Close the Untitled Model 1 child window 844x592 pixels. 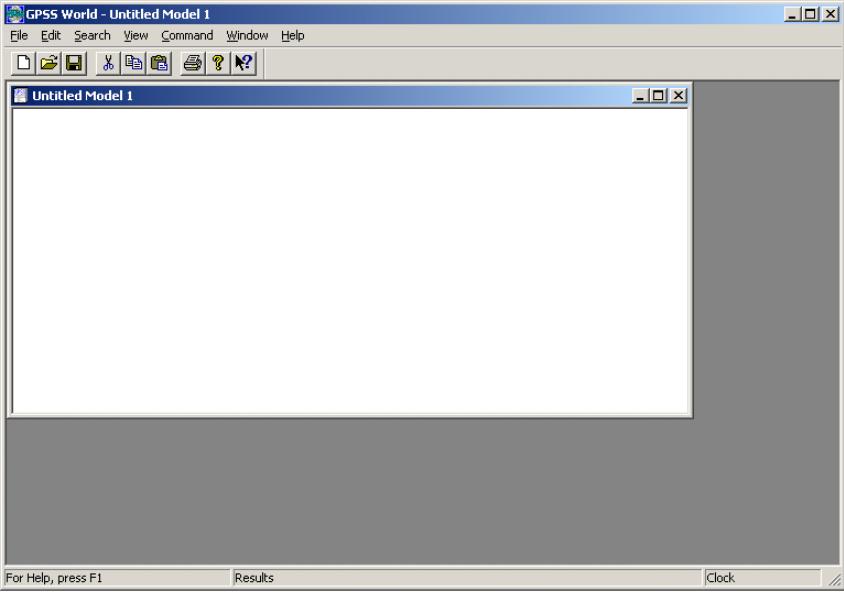pos(678,96)
